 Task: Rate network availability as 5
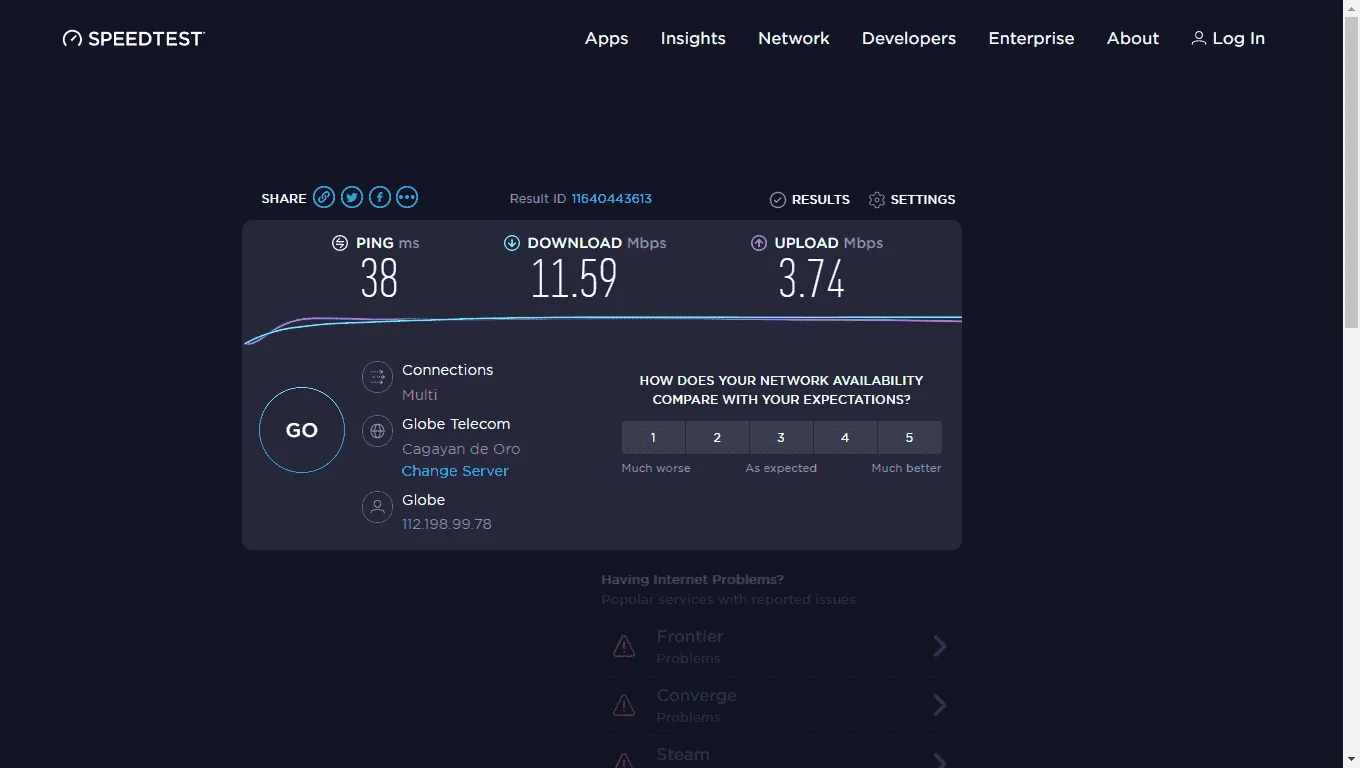click(909, 438)
